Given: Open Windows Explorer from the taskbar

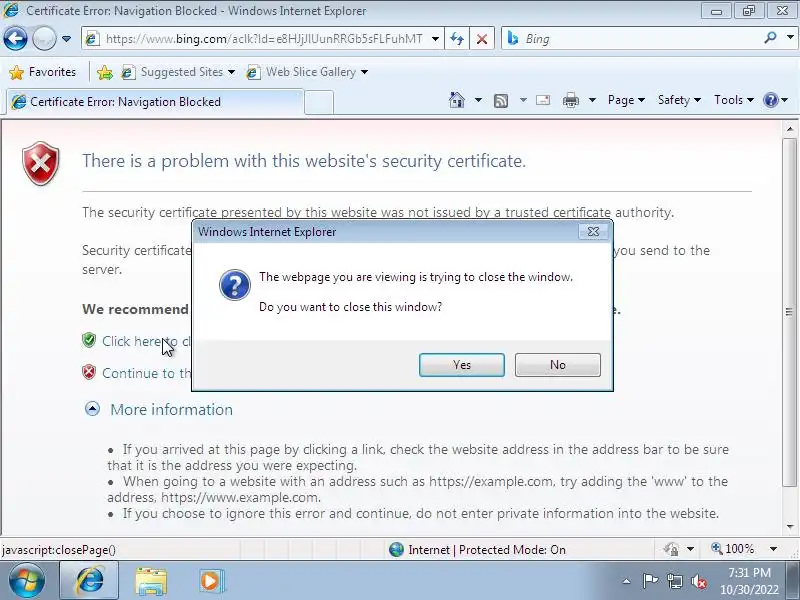Looking at the screenshot, I should (151, 582).
